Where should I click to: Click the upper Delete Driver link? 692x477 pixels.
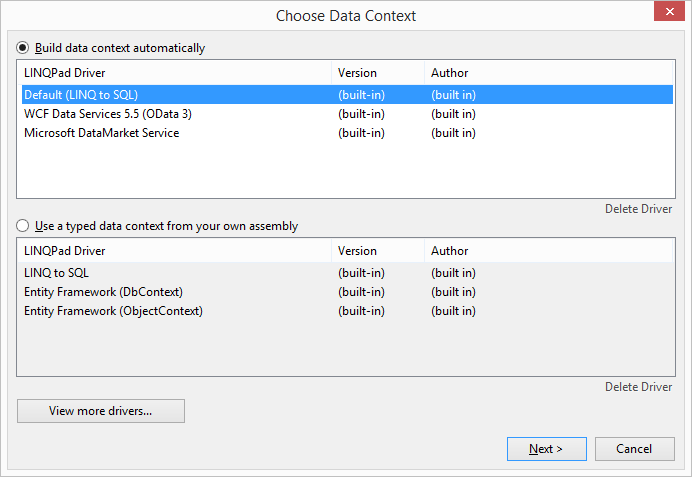[638, 209]
